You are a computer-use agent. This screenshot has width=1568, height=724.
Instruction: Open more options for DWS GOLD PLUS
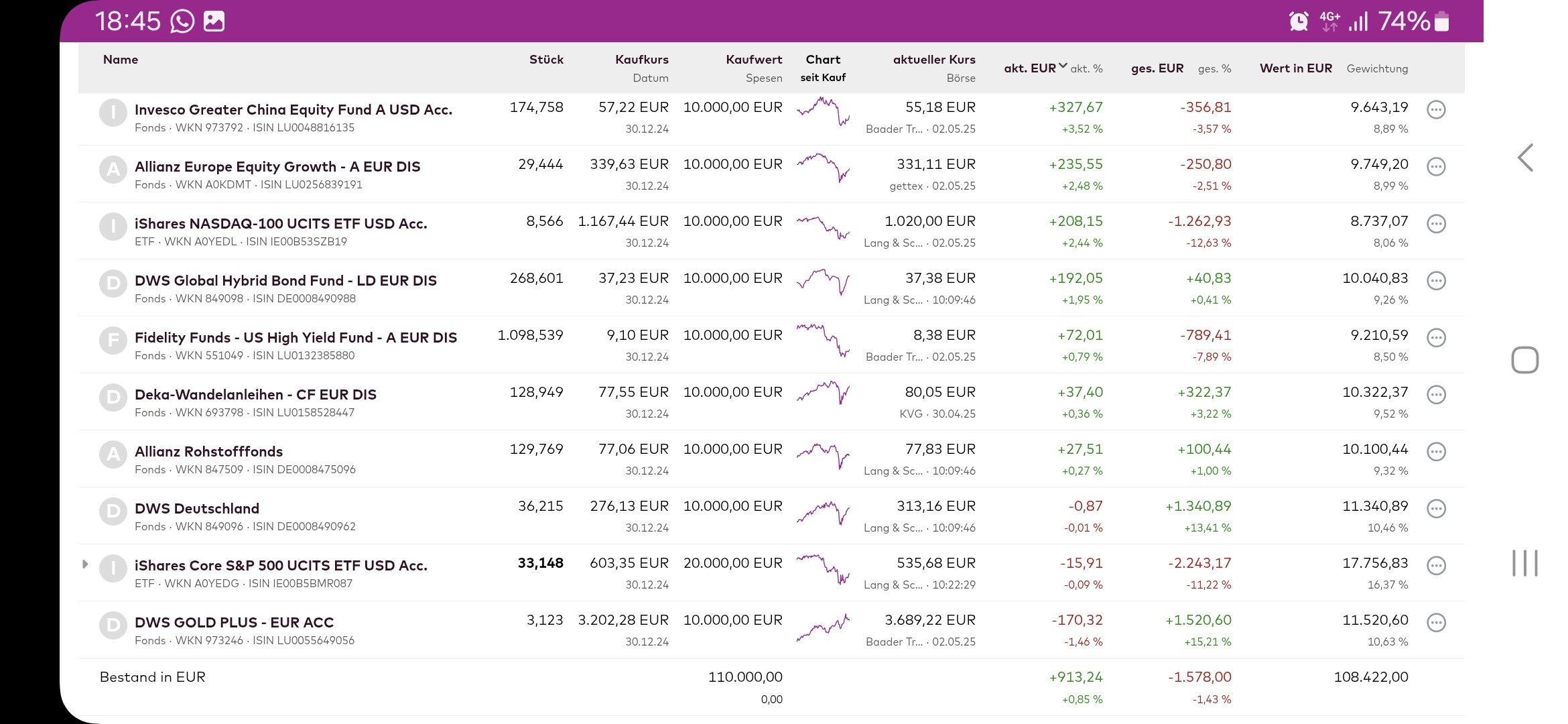click(1436, 623)
